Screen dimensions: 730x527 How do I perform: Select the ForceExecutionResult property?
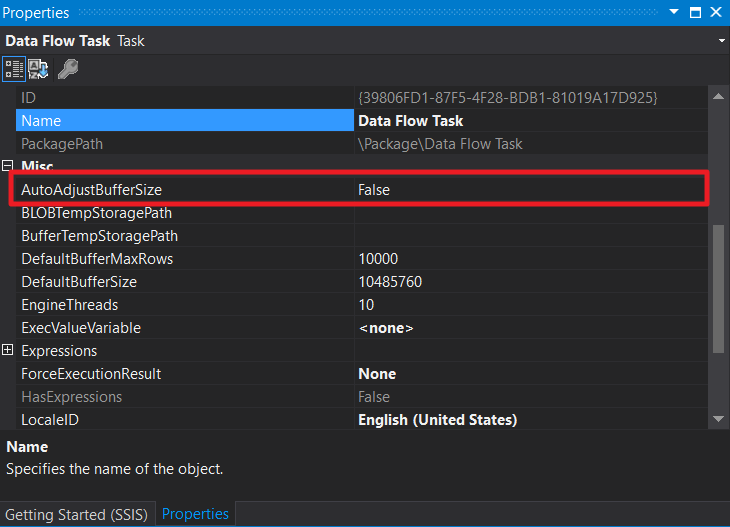pos(185,374)
